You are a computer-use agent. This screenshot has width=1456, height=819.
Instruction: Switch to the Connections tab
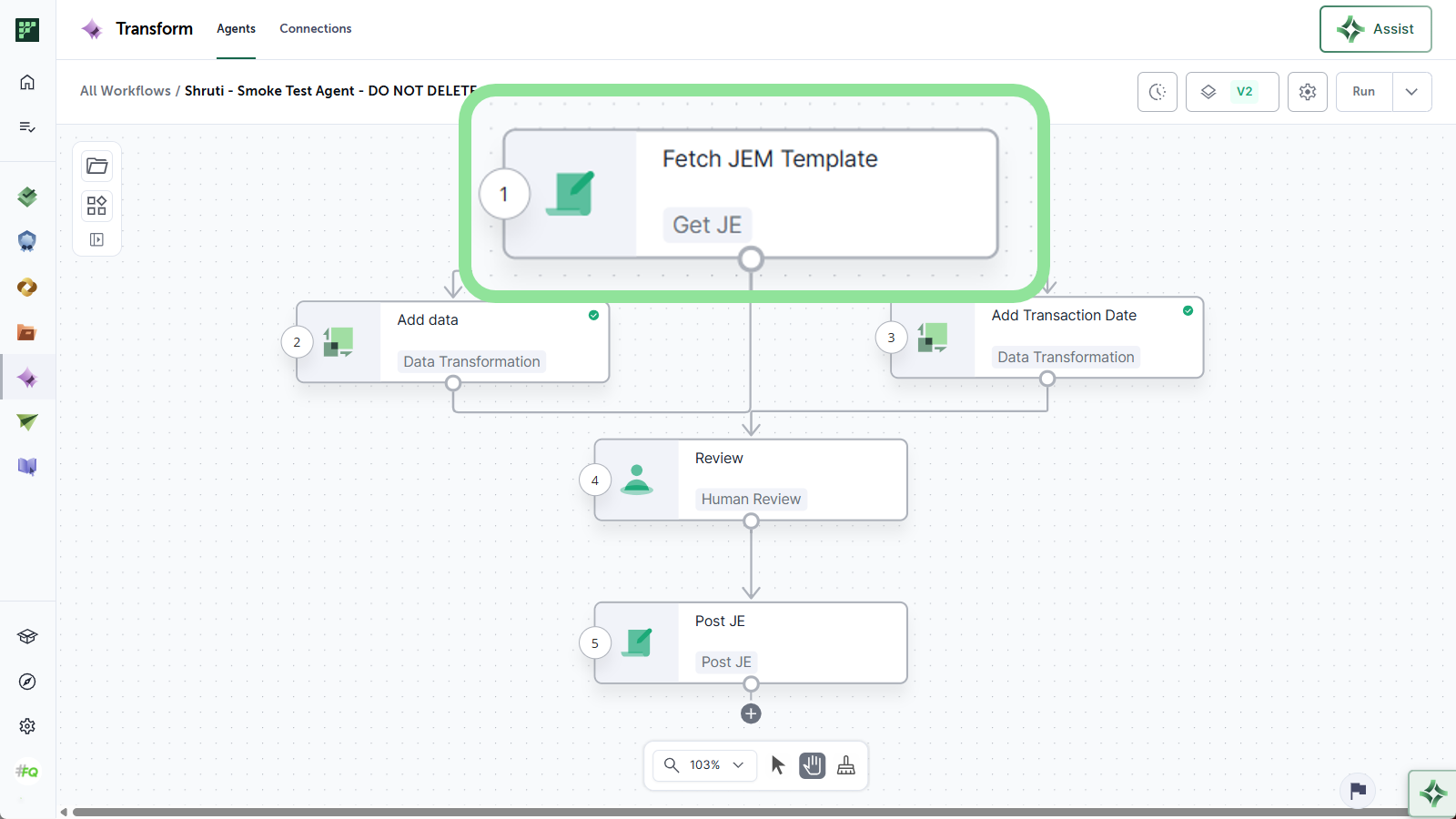(316, 29)
